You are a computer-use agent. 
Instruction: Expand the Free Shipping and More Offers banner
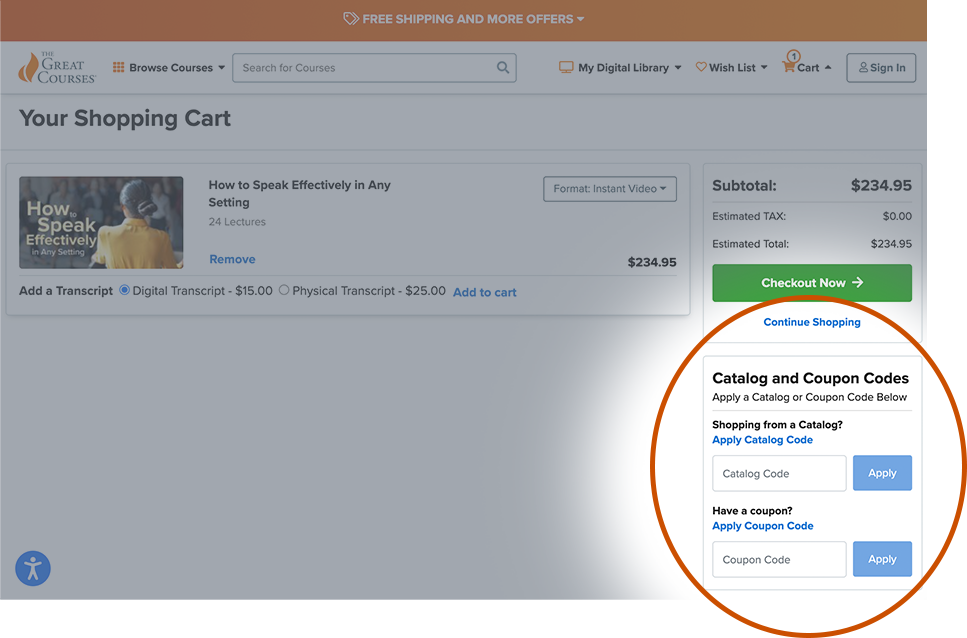tap(464, 19)
